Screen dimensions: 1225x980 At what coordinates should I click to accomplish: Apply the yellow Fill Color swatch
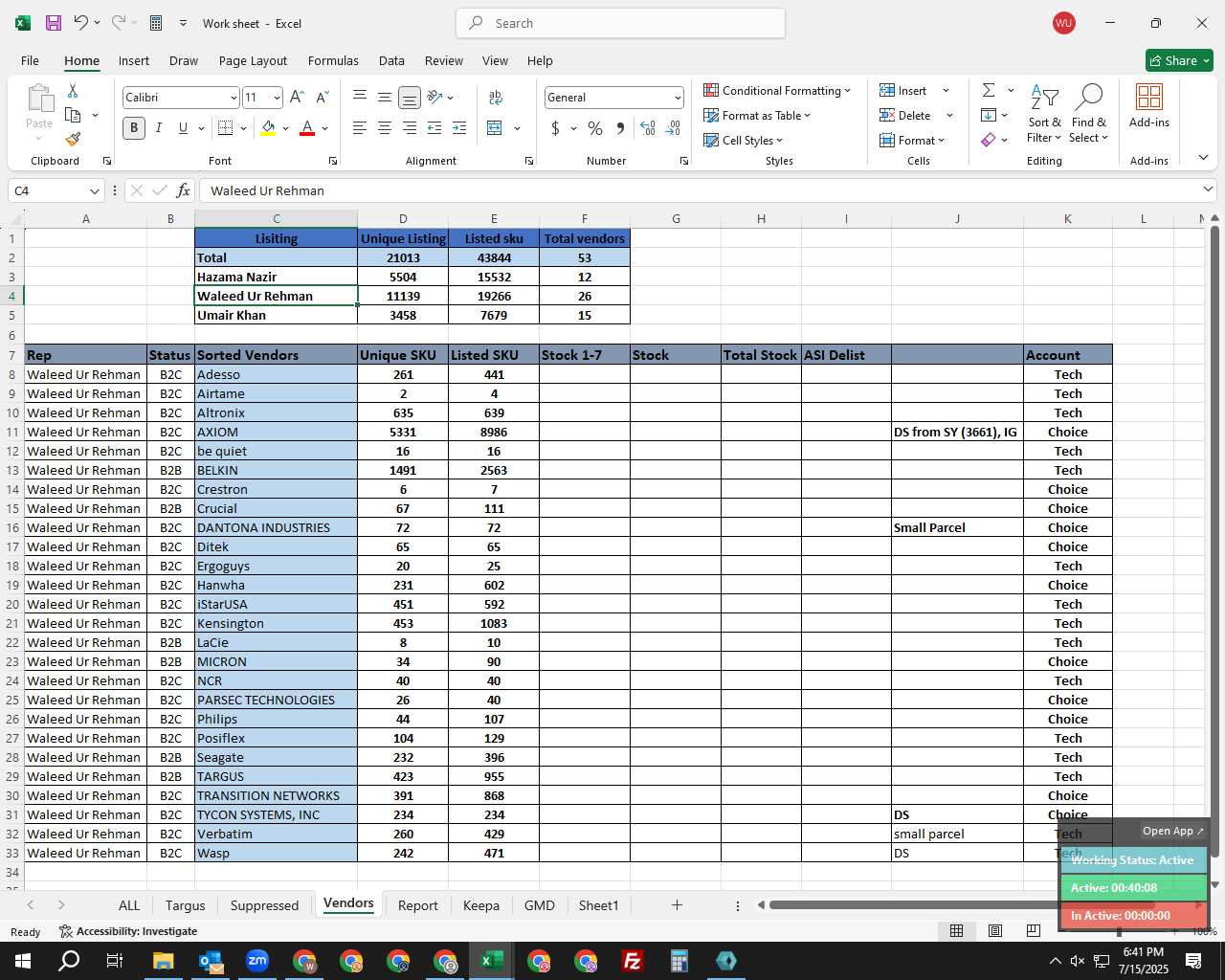coord(268,128)
